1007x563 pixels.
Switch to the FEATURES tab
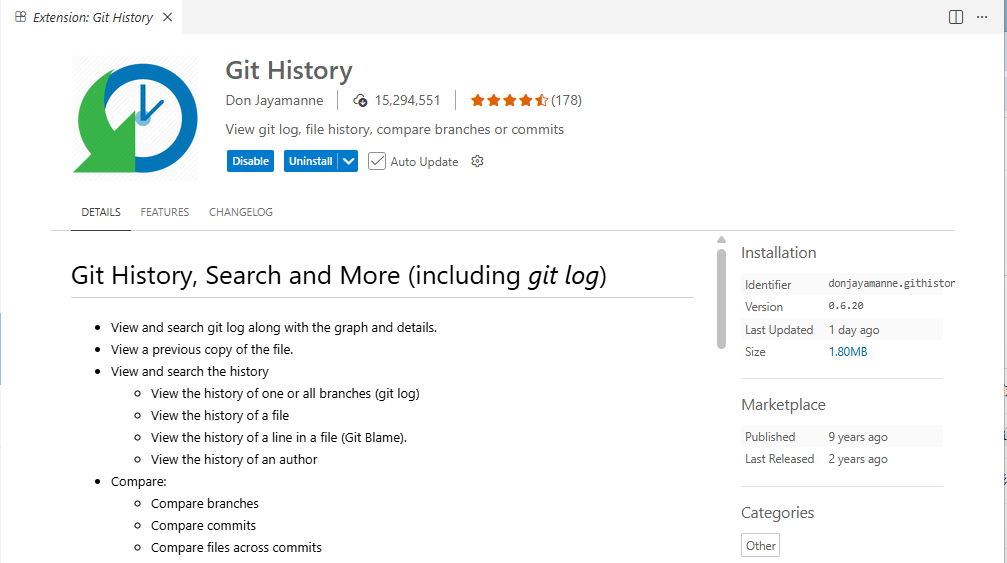tap(165, 212)
